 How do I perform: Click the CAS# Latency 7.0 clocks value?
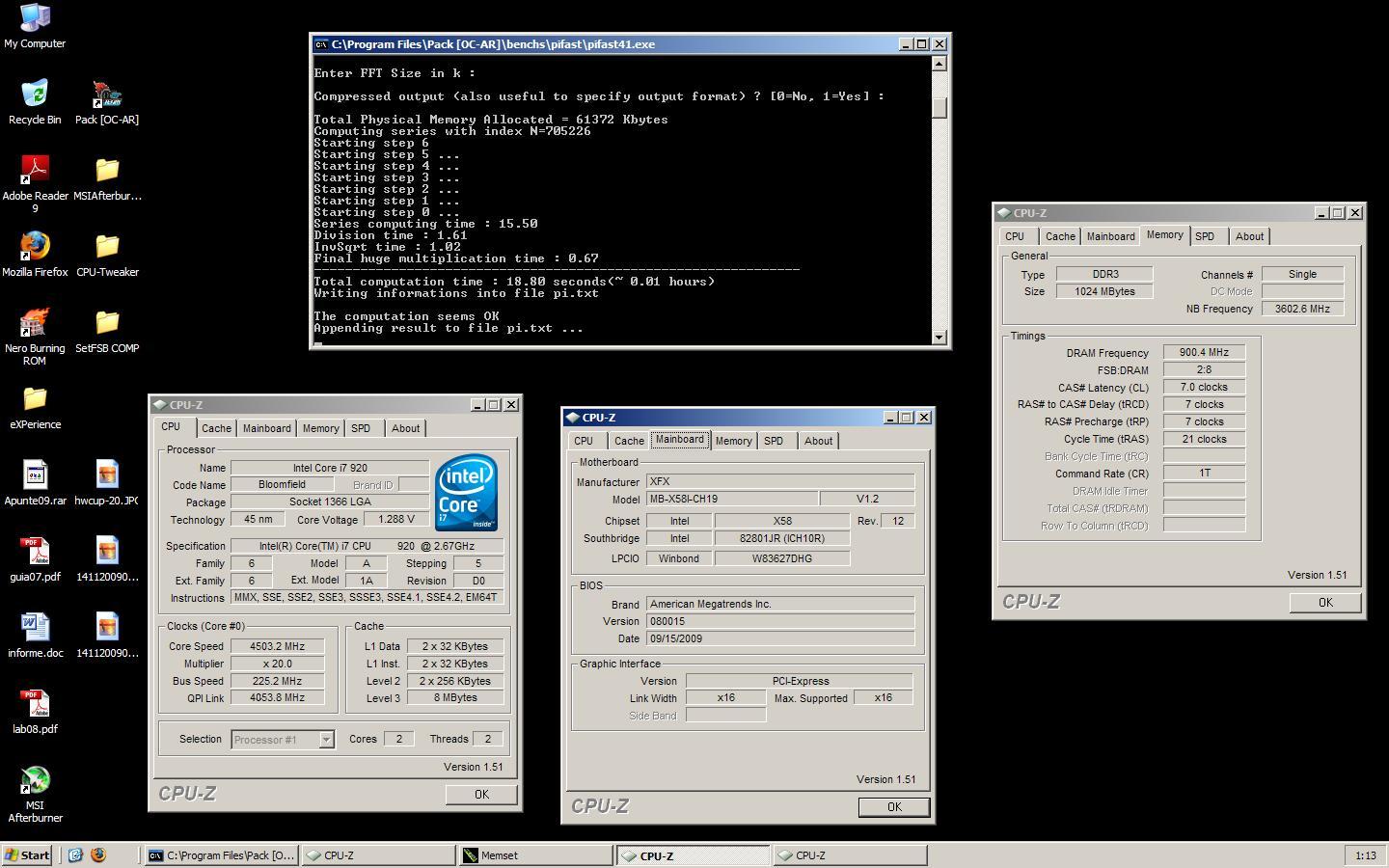pyautogui.click(x=1204, y=388)
